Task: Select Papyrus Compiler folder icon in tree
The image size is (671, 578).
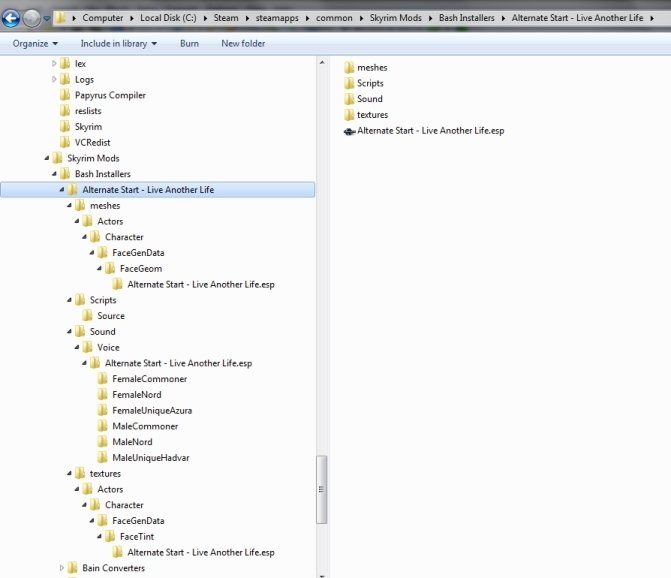Action: pos(65,95)
